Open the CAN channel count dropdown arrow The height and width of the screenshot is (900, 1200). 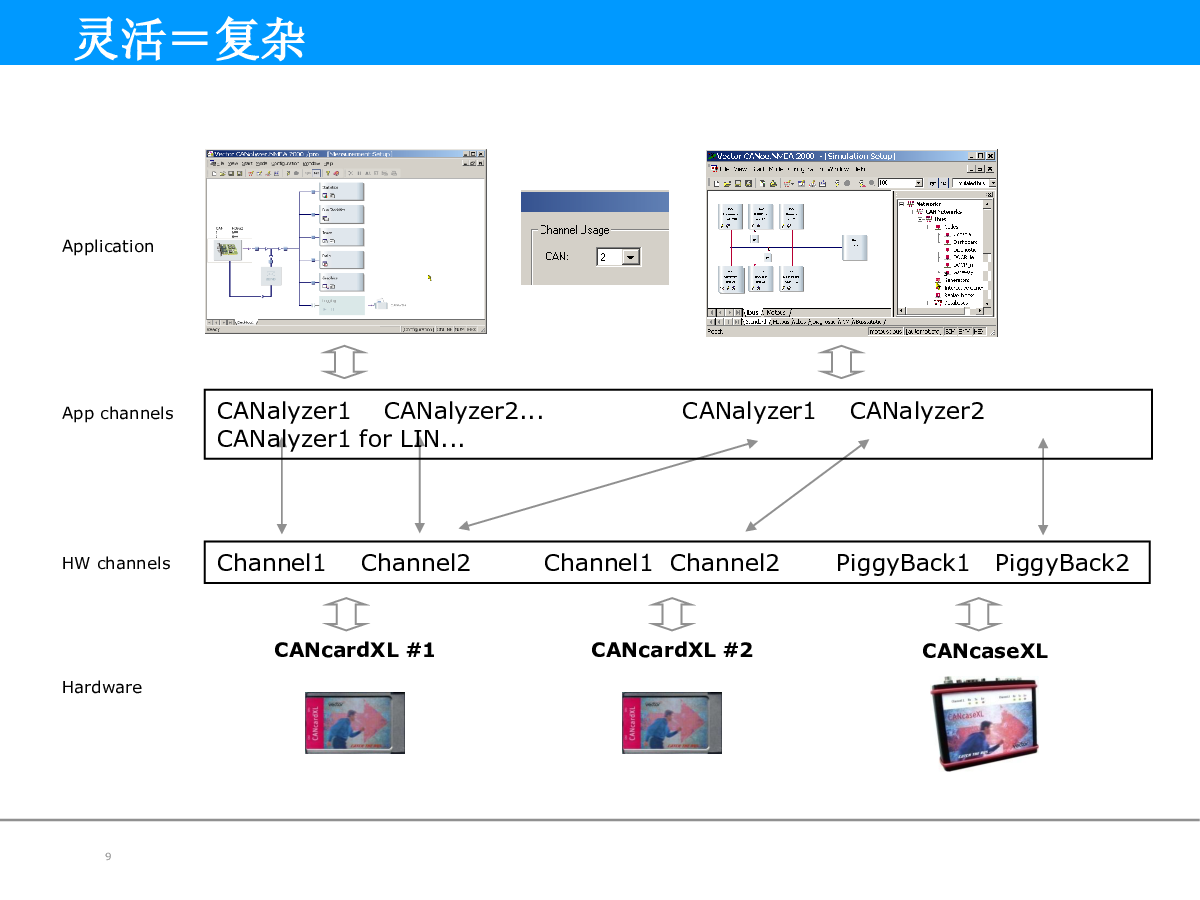[x=630, y=257]
